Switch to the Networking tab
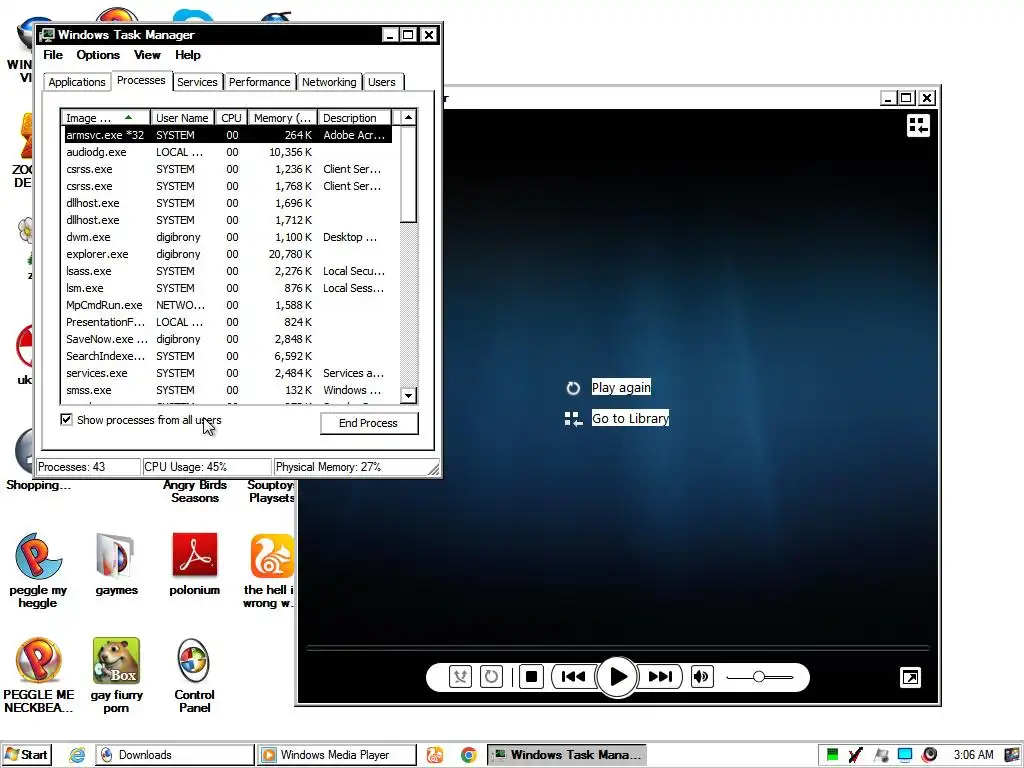This screenshot has width=1024, height=768. (x=329, y=82)
